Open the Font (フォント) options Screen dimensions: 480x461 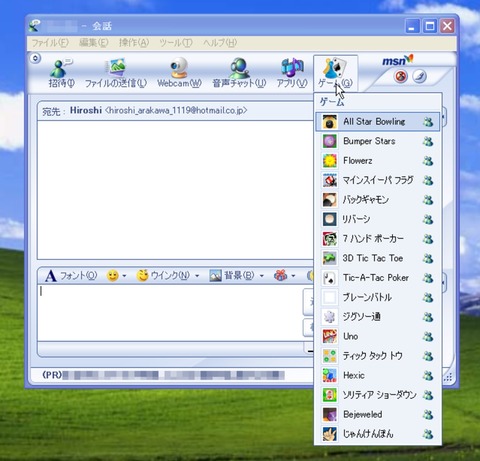[x=71, y=276]
